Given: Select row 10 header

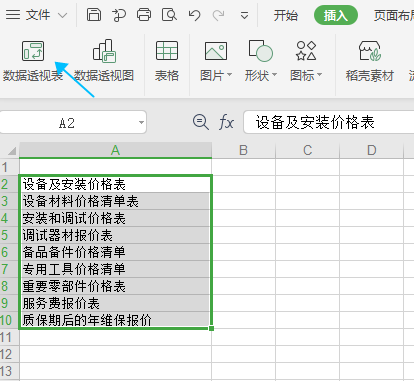Looking at the screenshot, I should pos(9,320).
